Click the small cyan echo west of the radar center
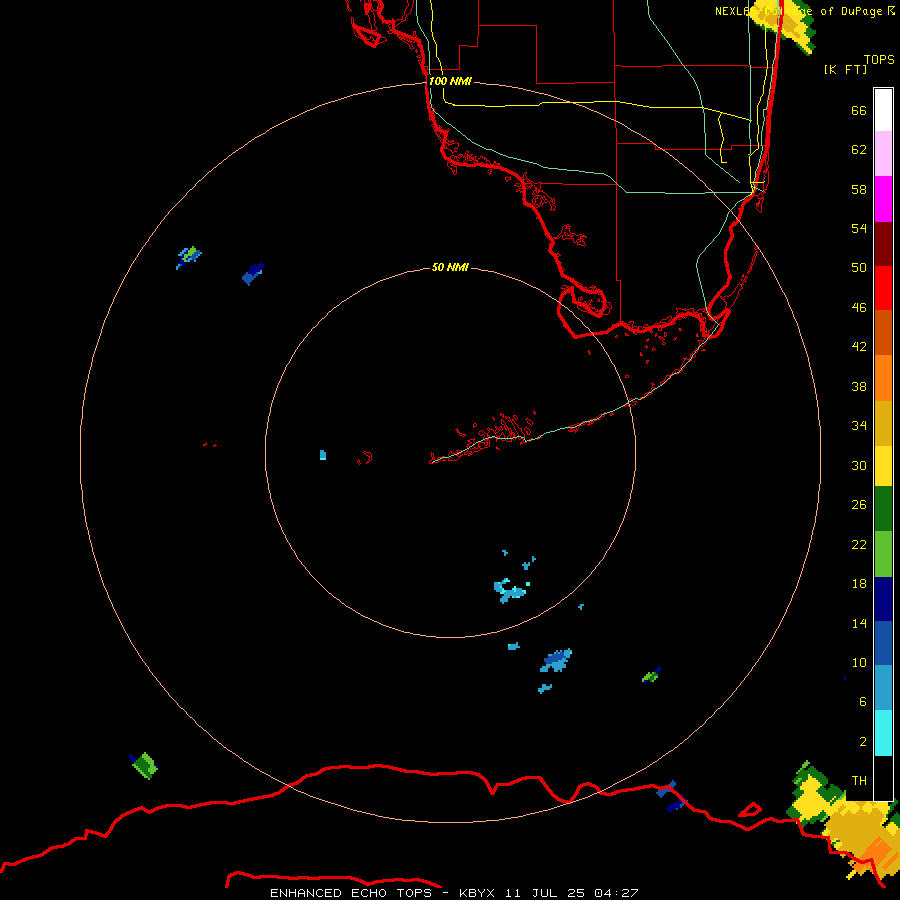 (323, 455)
